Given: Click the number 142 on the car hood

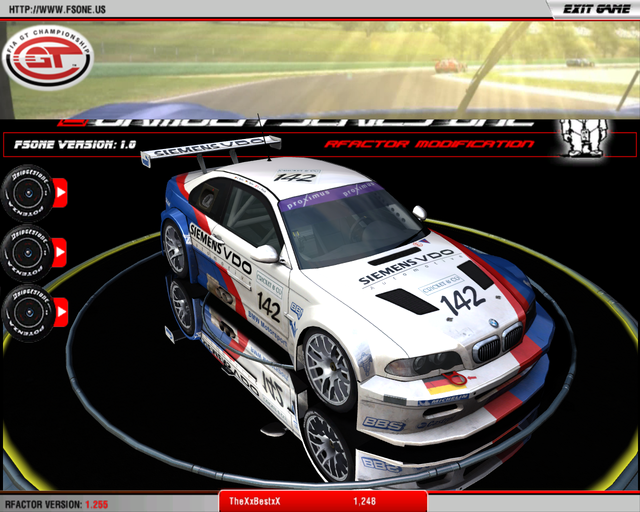Looking at the screenshot, I should 464,300.
